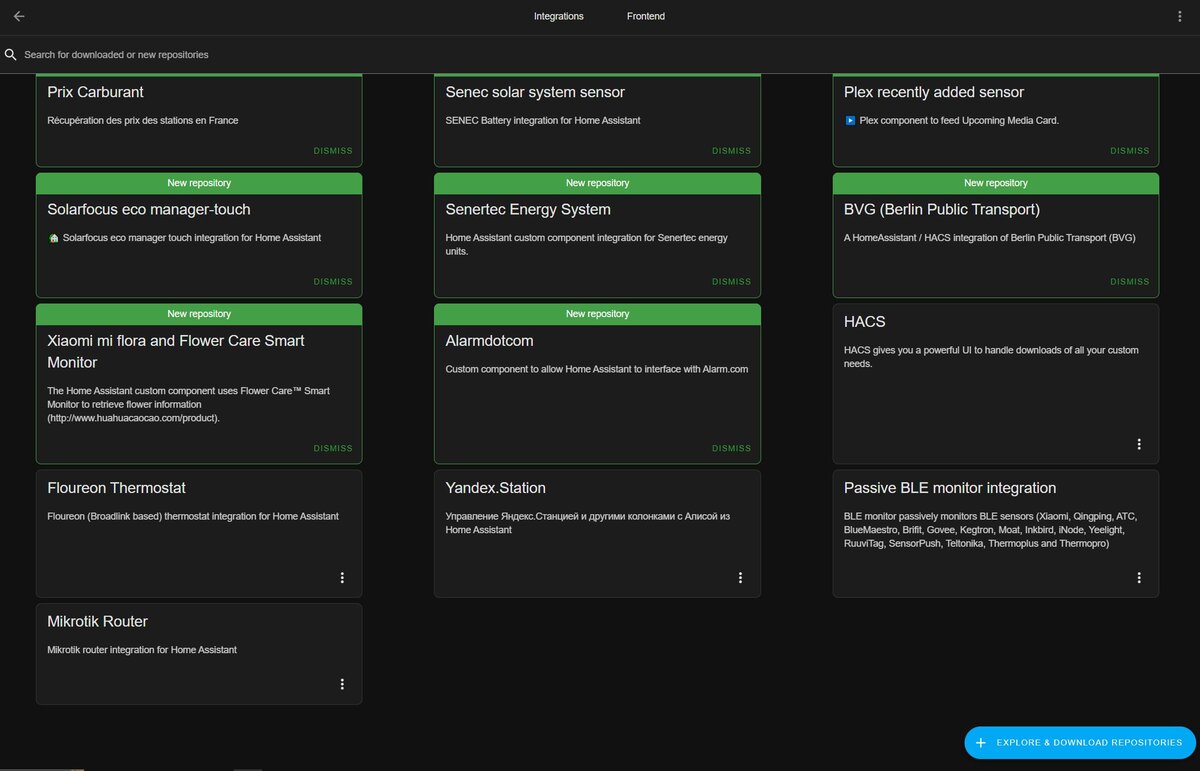The height and width of the screenshot is (771, 1200).
Task: Open Yandex.Station three-dot menu
Action: [740, 578]
